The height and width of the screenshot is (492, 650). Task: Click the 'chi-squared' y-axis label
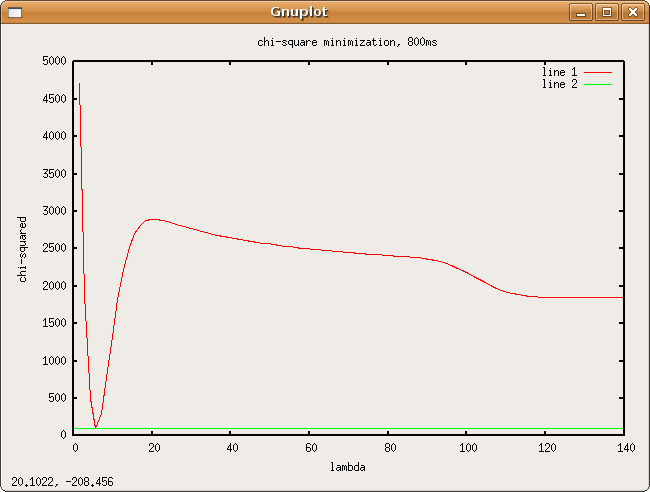[x=23, y=248]
